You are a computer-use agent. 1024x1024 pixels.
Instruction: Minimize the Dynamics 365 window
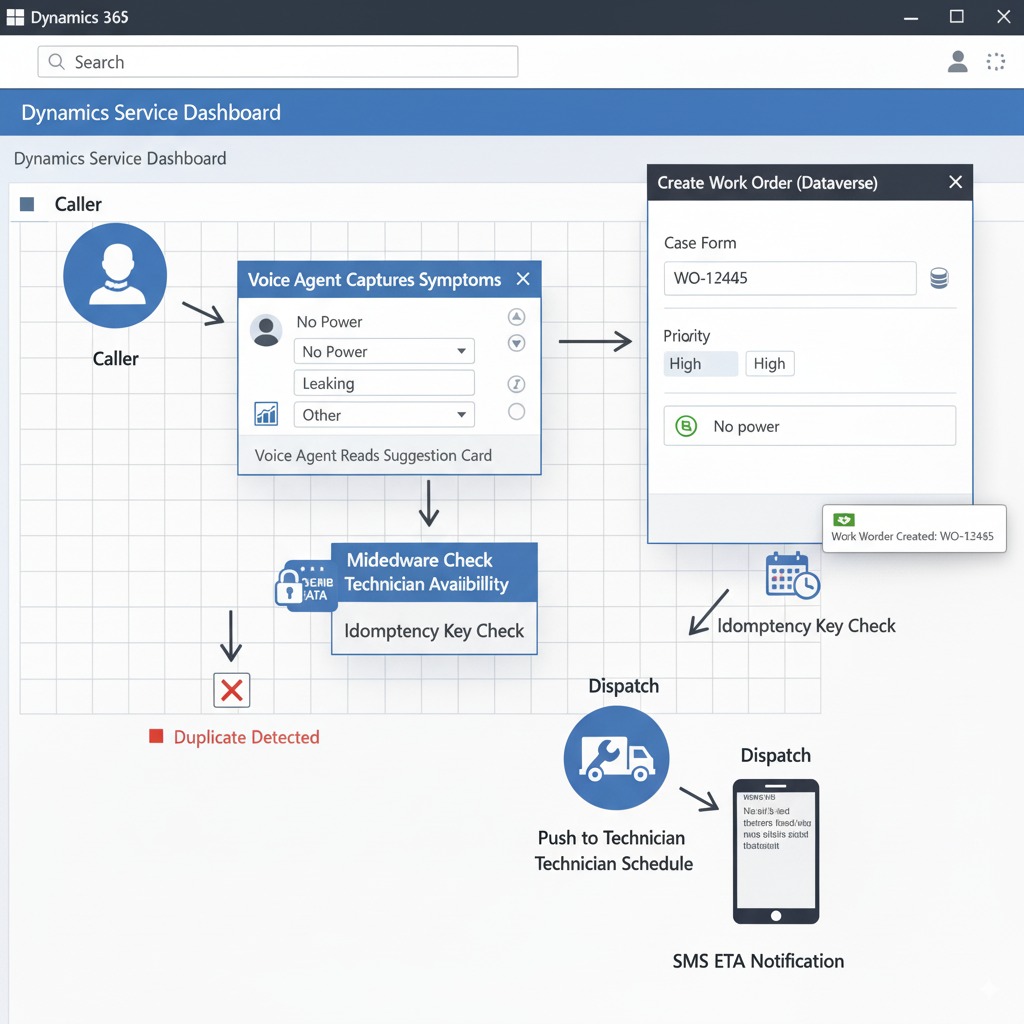point(911,18)
